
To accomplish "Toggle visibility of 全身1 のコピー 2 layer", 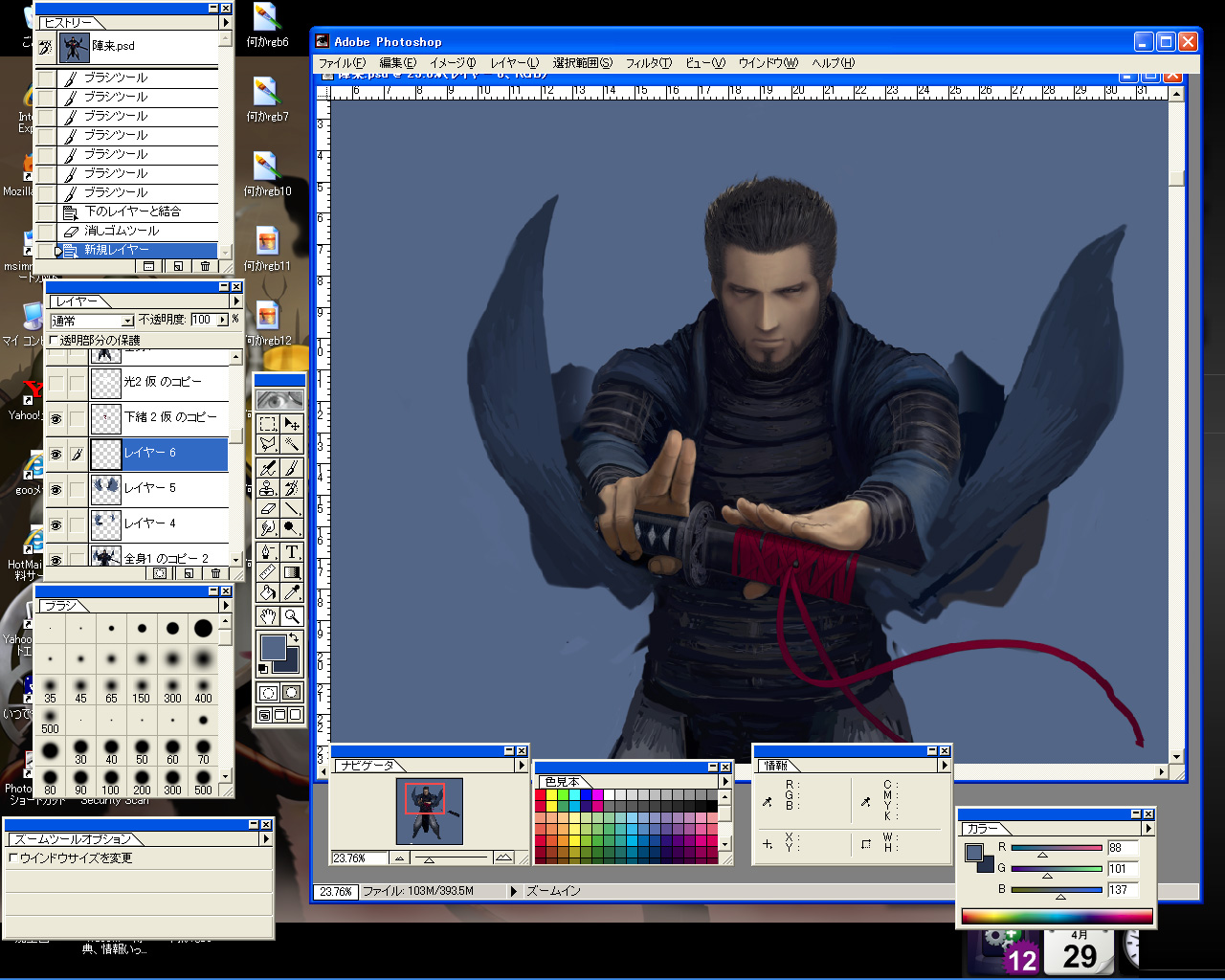I will 56,559.
